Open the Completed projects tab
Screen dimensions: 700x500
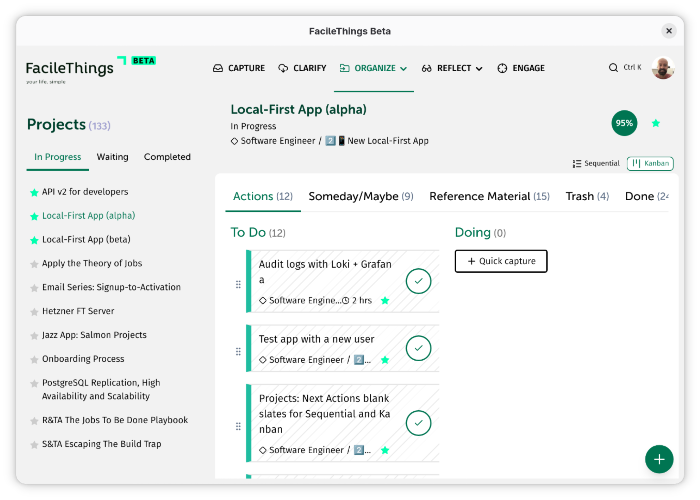[167, 157]
